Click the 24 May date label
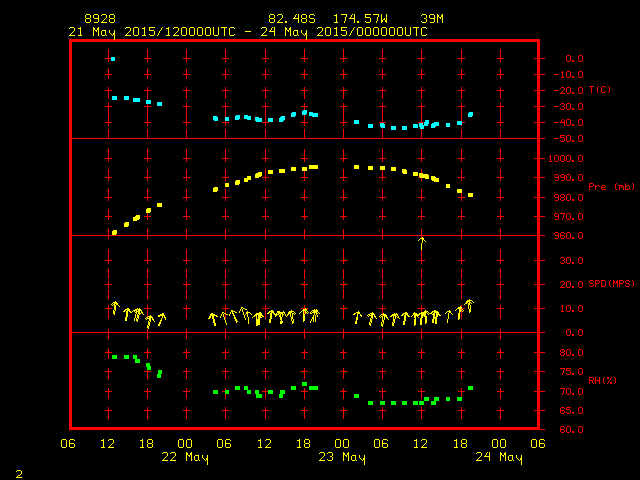640x480 pixels. click(x=499, y=457)
